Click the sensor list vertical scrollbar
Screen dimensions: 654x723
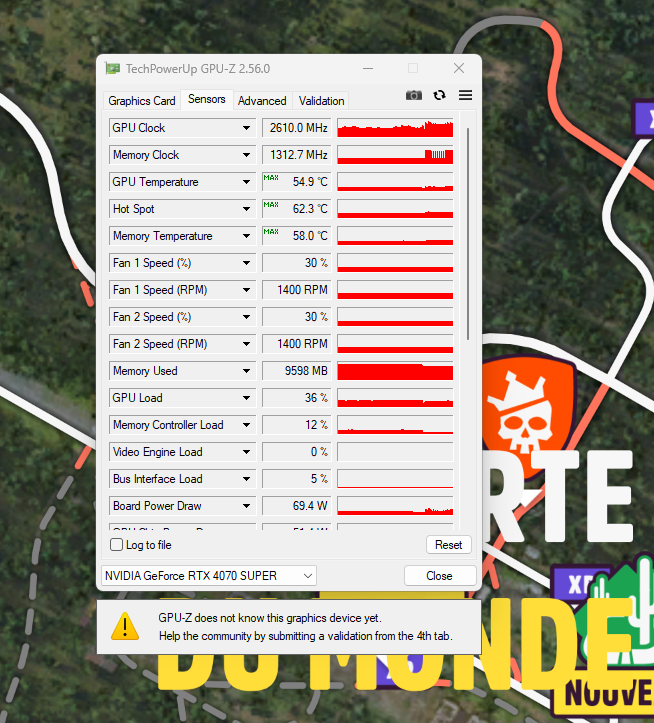click(468, 233)
